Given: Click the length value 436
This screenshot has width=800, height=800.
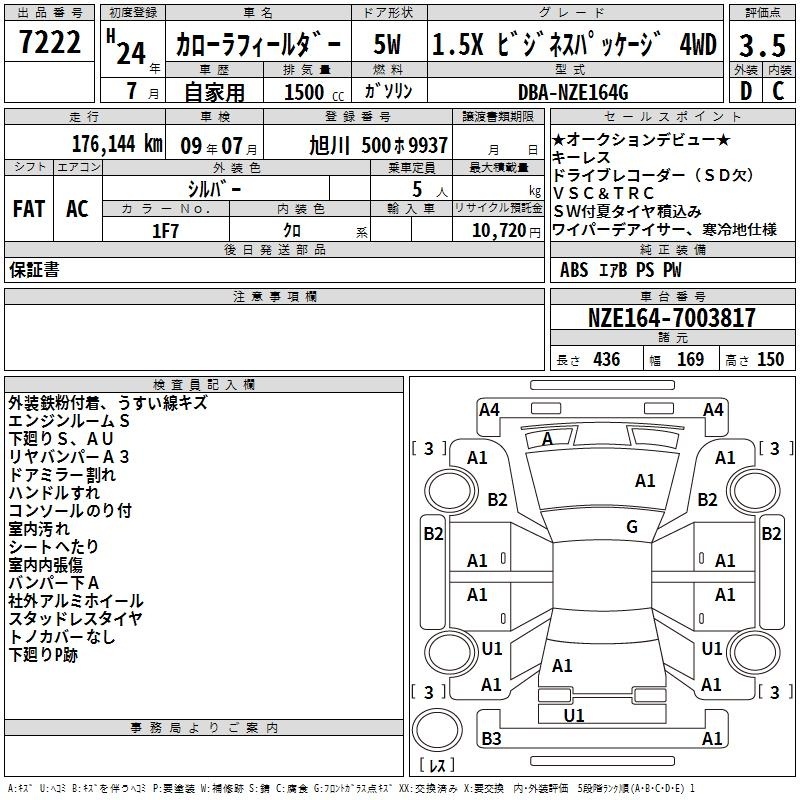Looking at the screenshot, I should point(607,359).
